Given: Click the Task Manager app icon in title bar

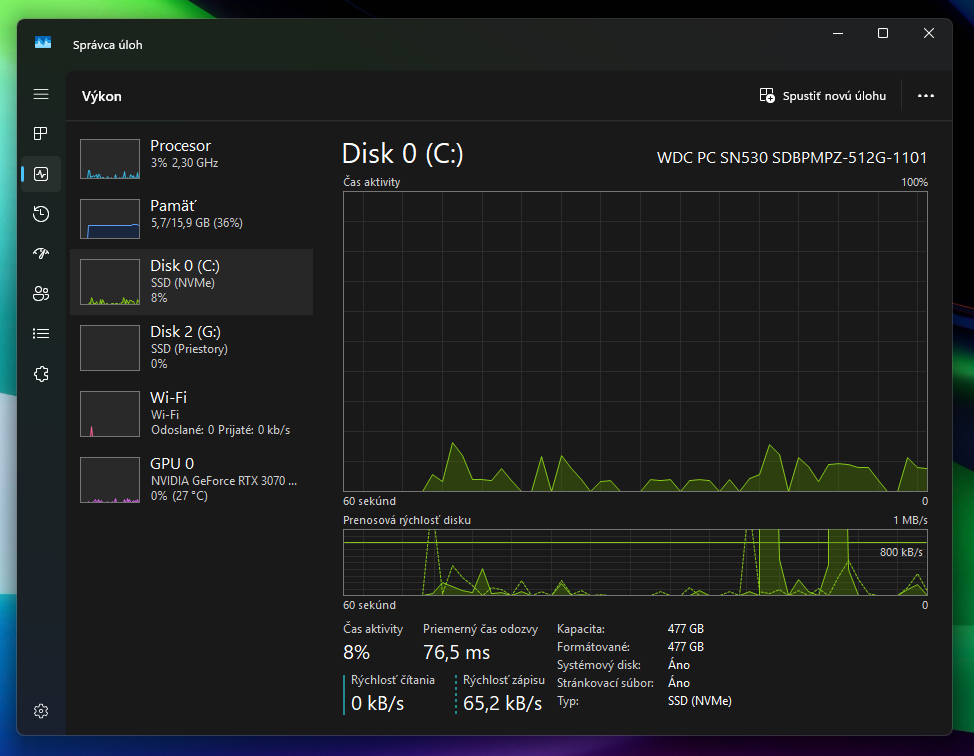Looking at the screenshot, I should (x=43, y=43).
